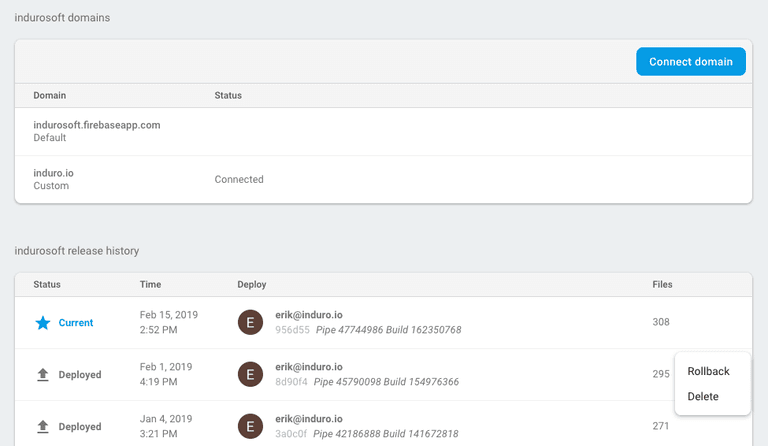Click the Files column header

click(662, 284)
